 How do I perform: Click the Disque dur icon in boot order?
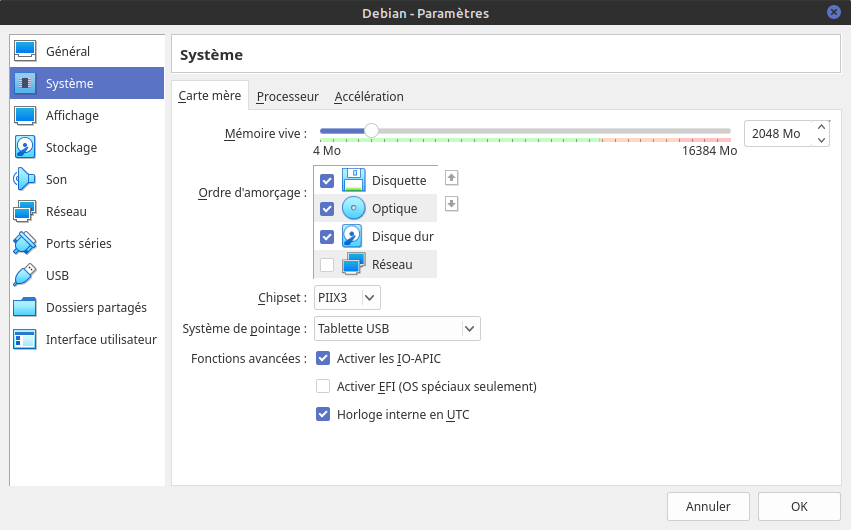[352, 237]
